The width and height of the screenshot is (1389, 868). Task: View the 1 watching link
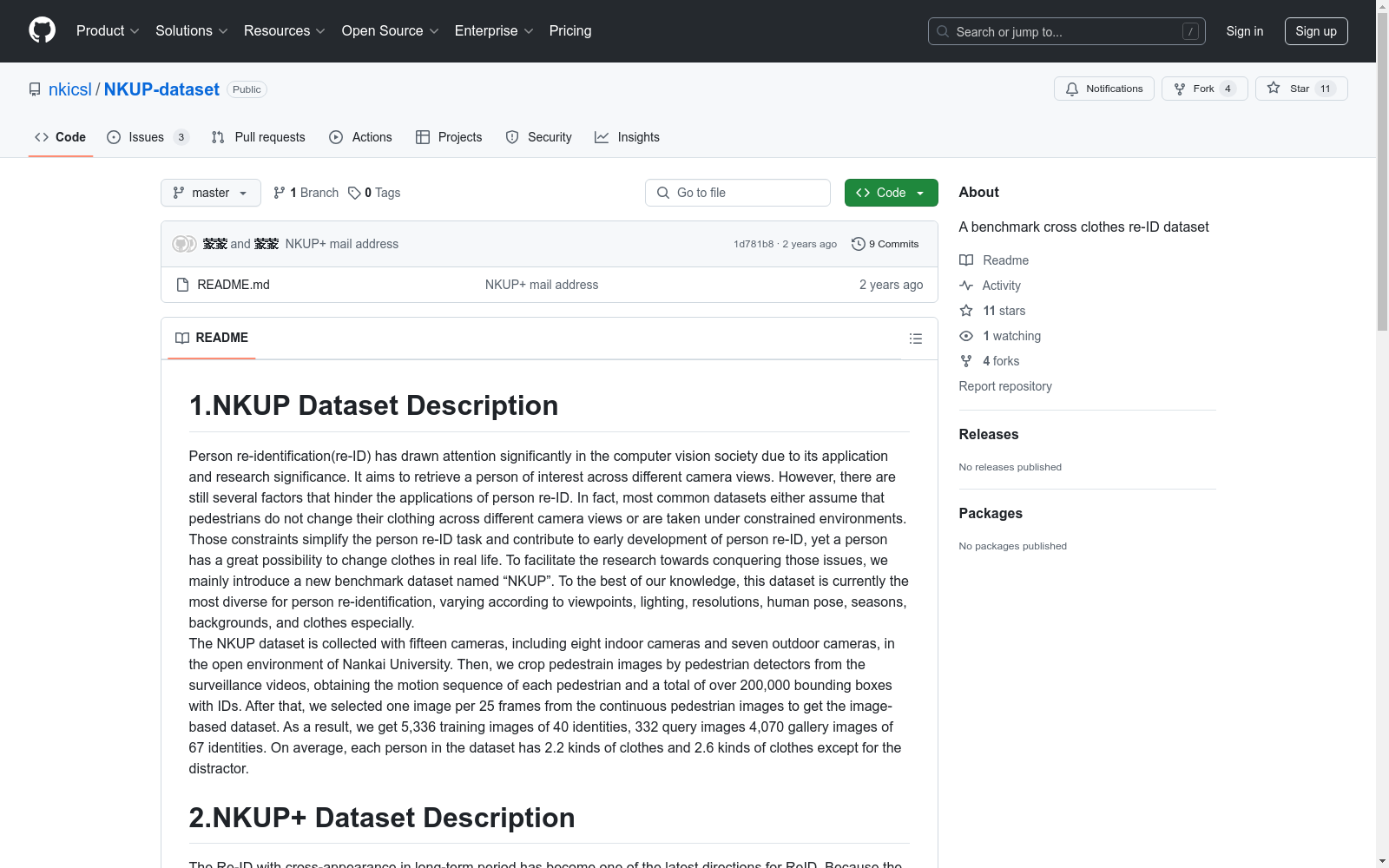tap(1012, 336)
